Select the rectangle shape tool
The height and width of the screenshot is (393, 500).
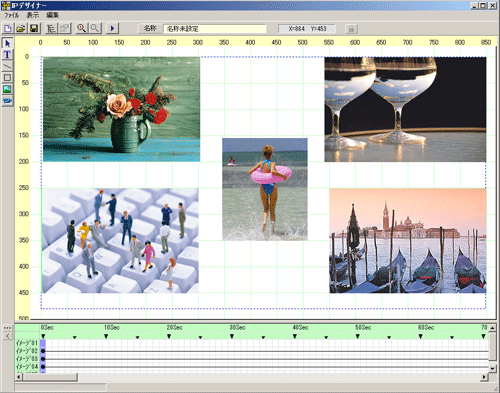[7, 78]
